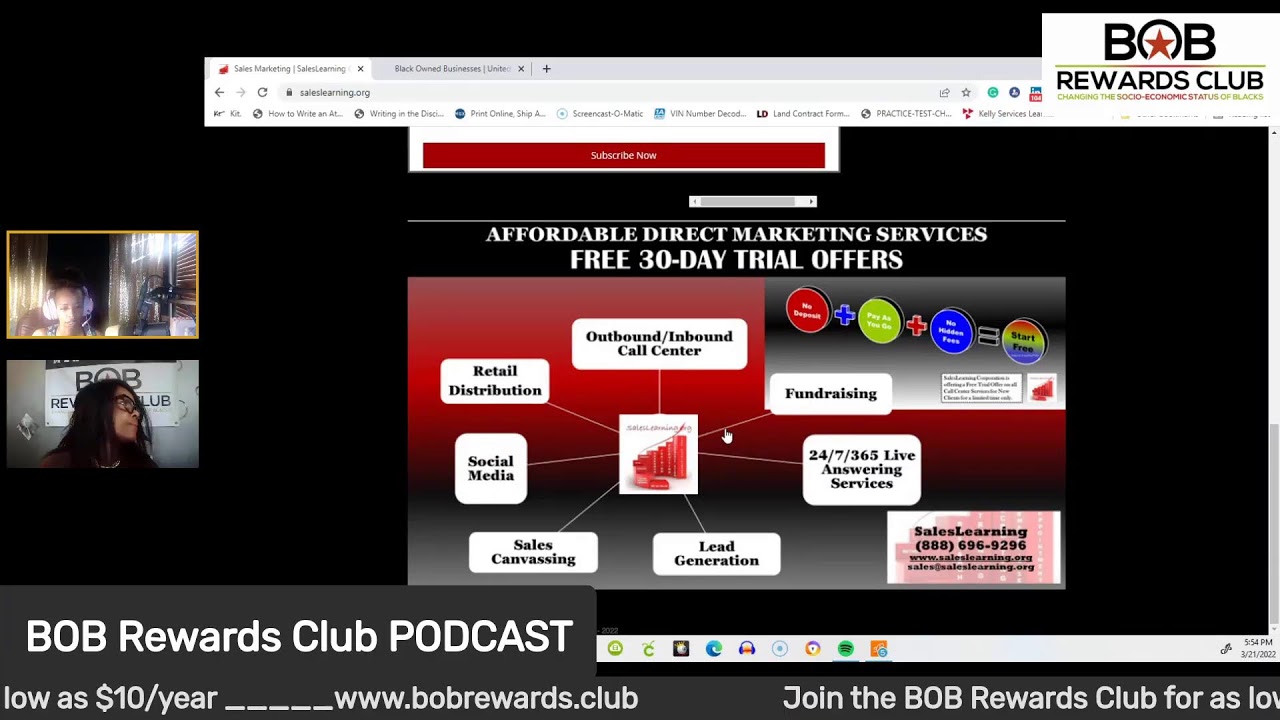Go back using browser back arrow
This screenshot has height=720, width=1280.
(x=219, y=92)
